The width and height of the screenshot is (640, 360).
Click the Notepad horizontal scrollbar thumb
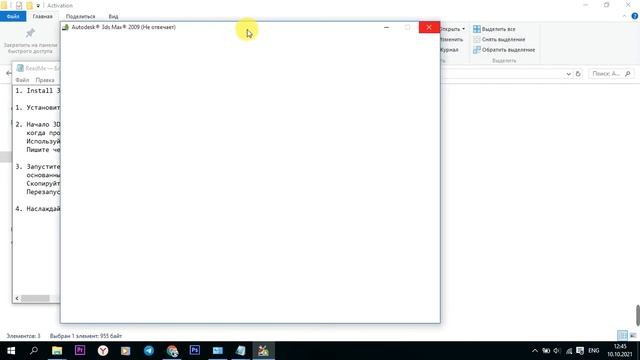click(36, 298)
